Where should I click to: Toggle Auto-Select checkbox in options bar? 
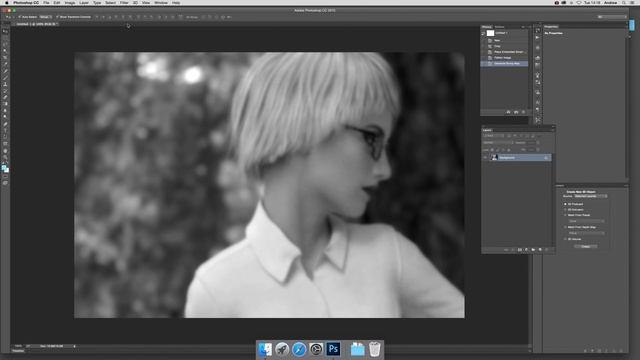point(19,17)
